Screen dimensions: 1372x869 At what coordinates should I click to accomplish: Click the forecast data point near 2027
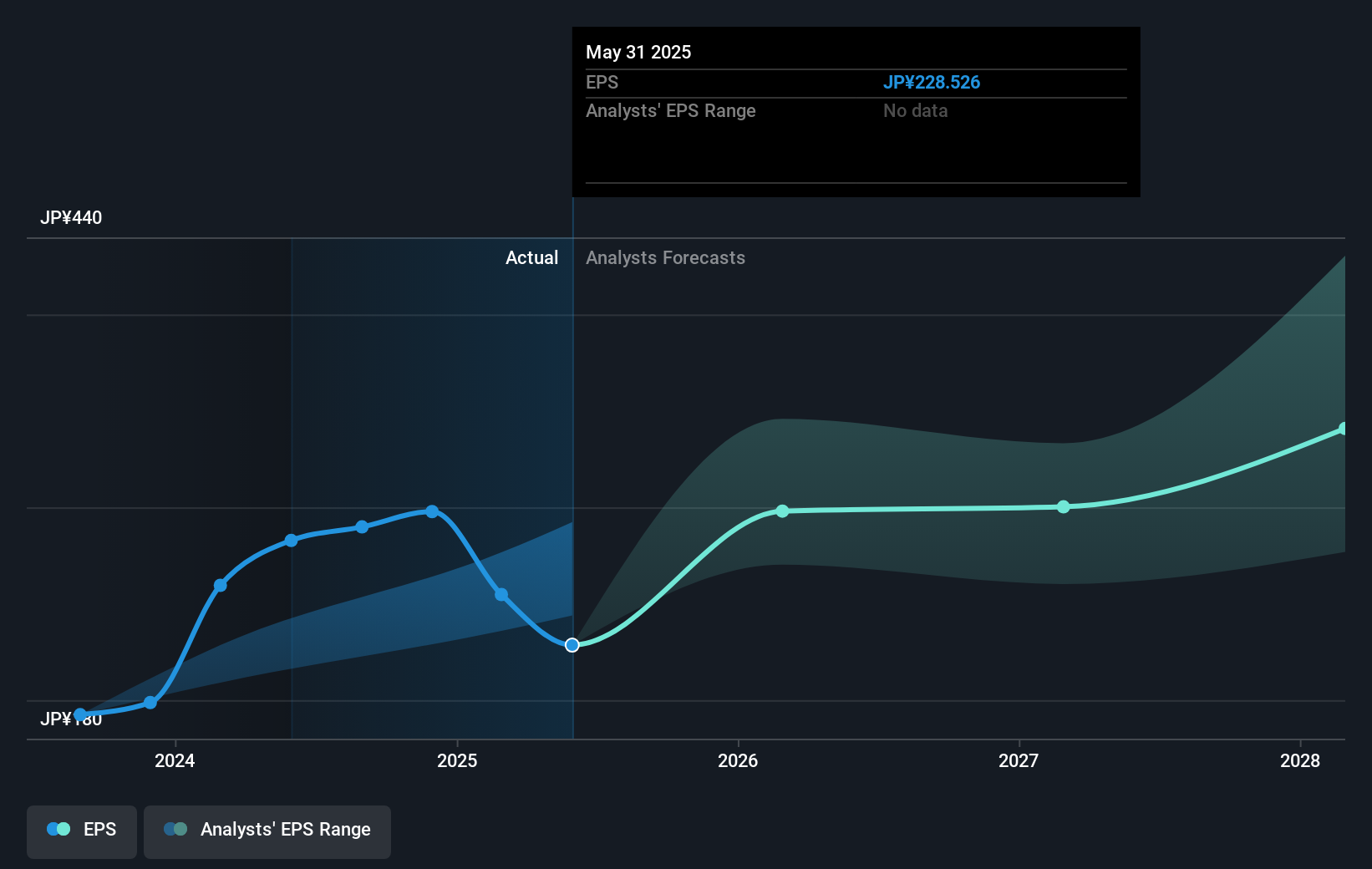[1063, 507]
